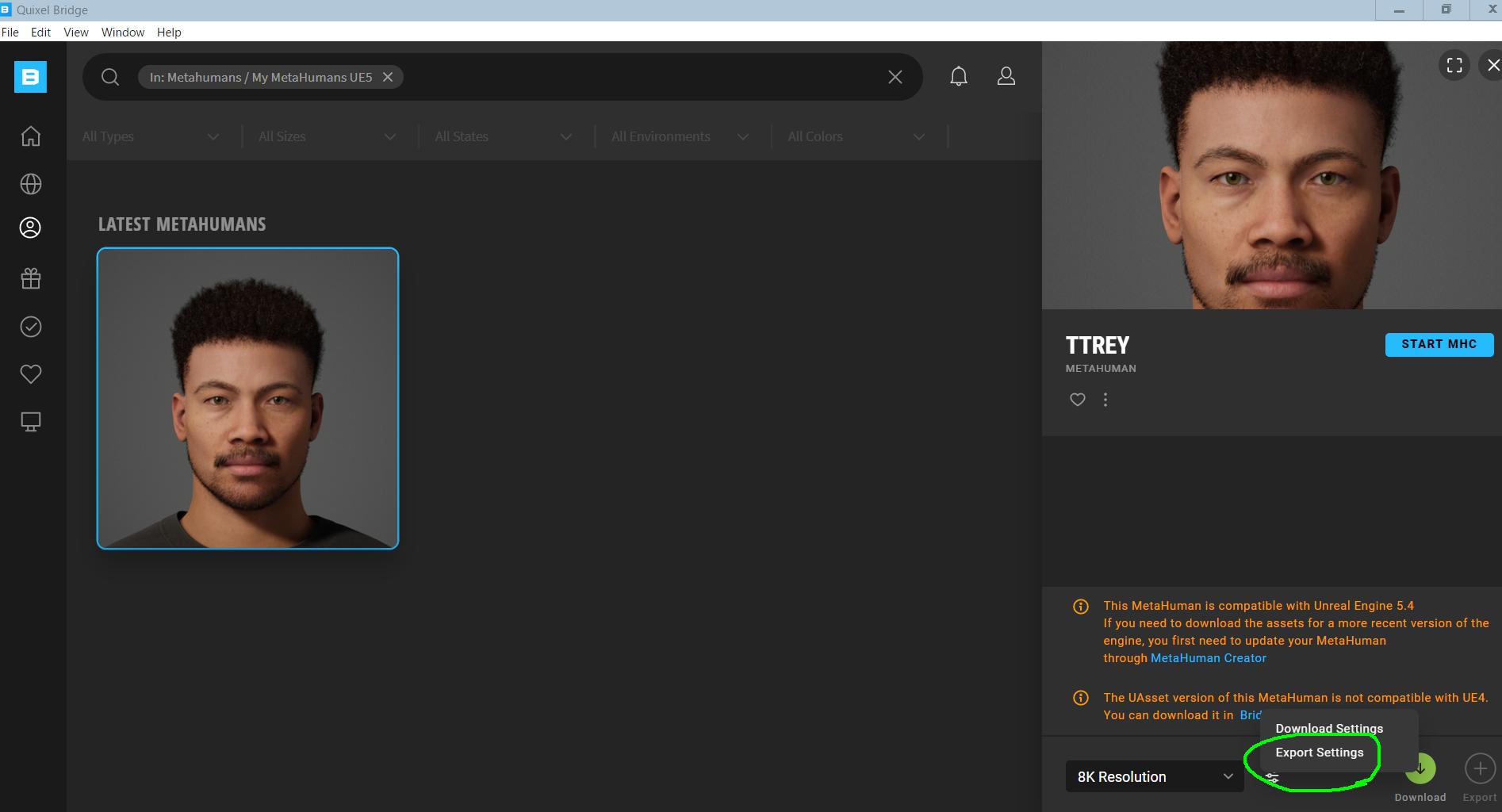Open the Edit menu
Image resolution: width=1502 pixels, height=812 pixels.
point(41,33)
